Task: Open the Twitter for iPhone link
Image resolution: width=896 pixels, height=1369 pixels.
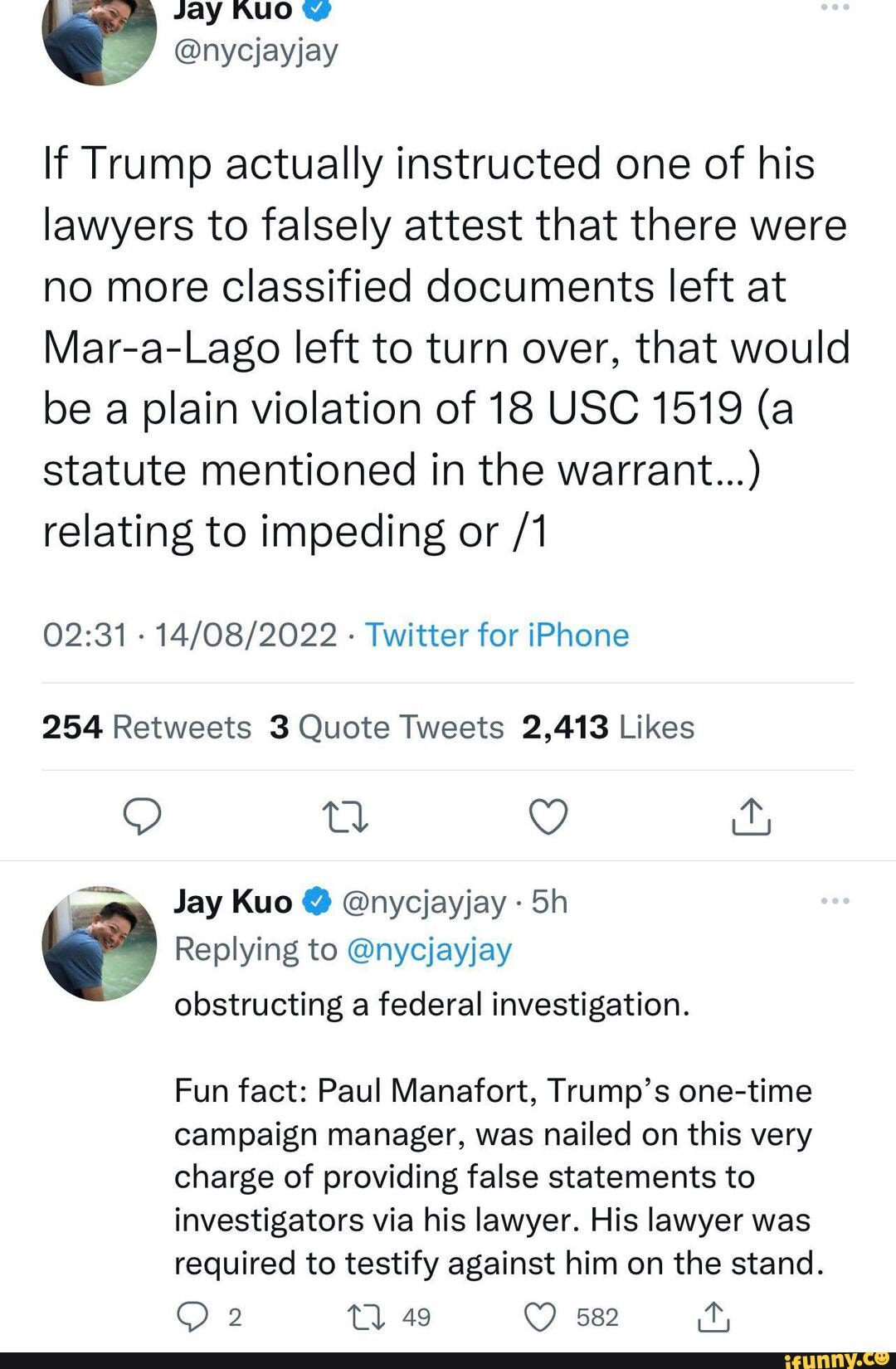Action: [x=497, y=636]
